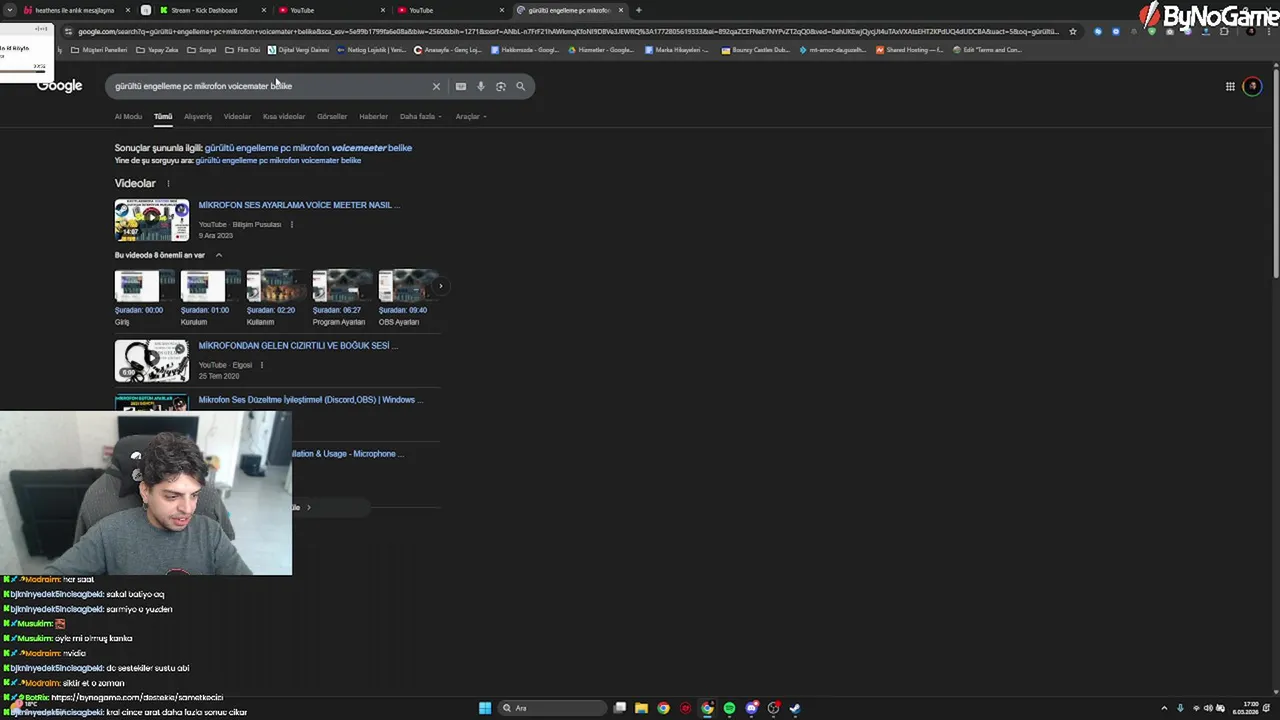Open the Film Dizi bookmarks folder
This screenshot has width=1280, height=720.
click(243, 50)
